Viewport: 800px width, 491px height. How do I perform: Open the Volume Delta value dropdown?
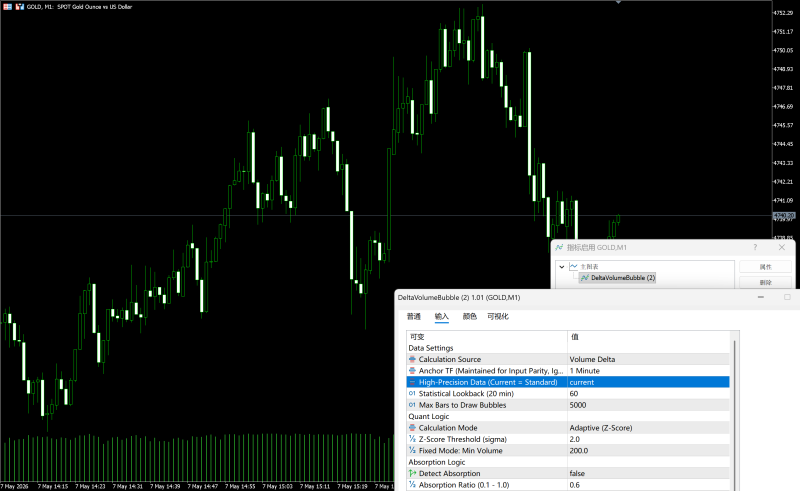click(648, 359)
